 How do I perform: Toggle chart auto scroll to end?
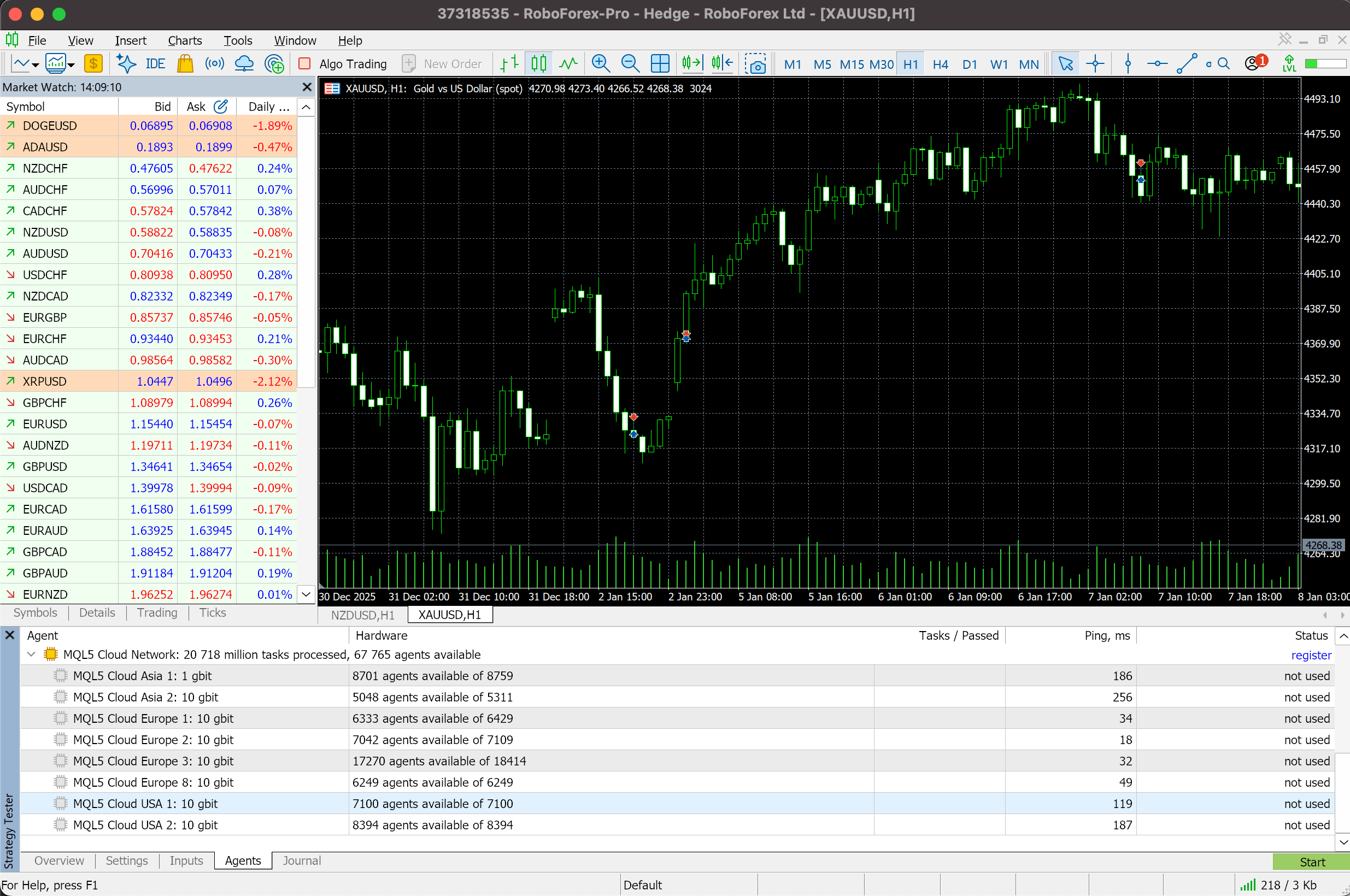[x=692, y=63]
